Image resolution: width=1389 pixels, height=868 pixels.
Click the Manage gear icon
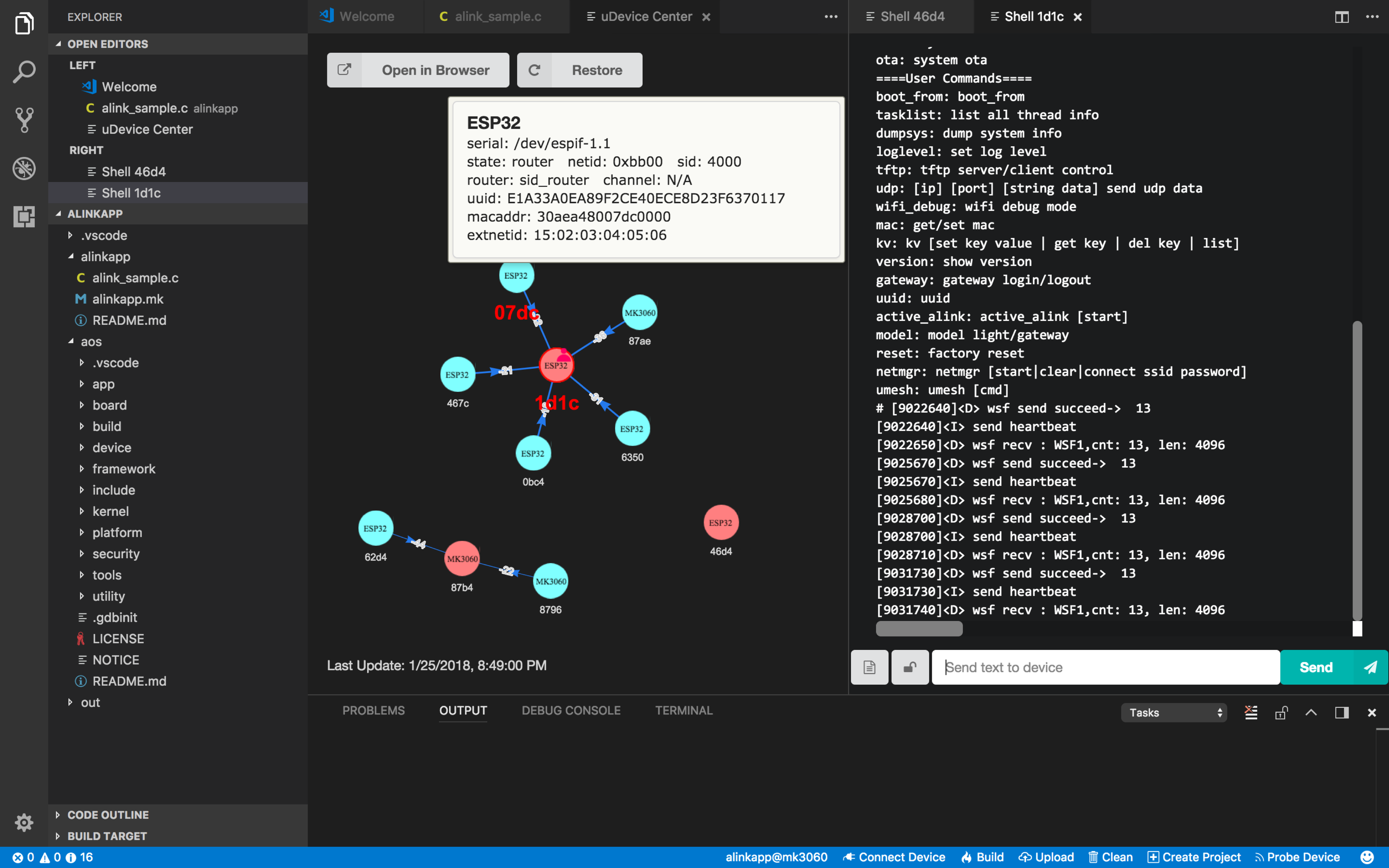(23, 822)
